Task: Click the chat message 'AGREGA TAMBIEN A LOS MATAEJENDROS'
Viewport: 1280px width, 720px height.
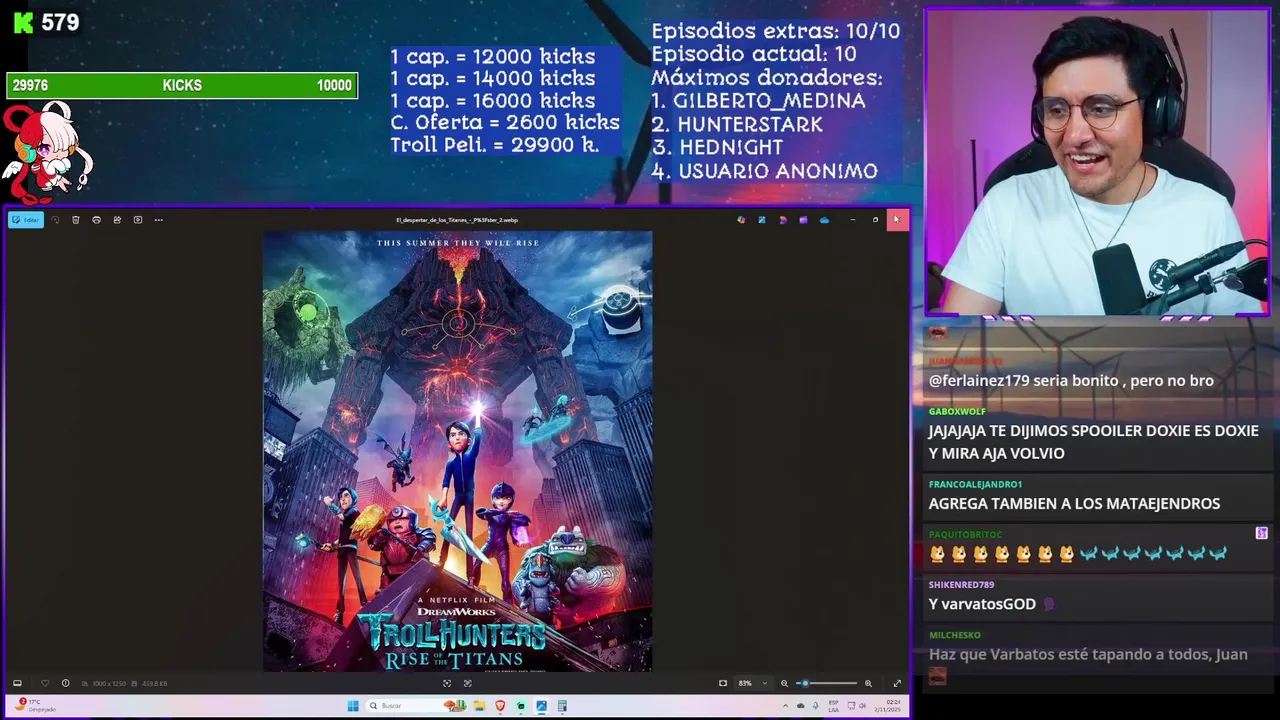Action: pos(1074,504)
